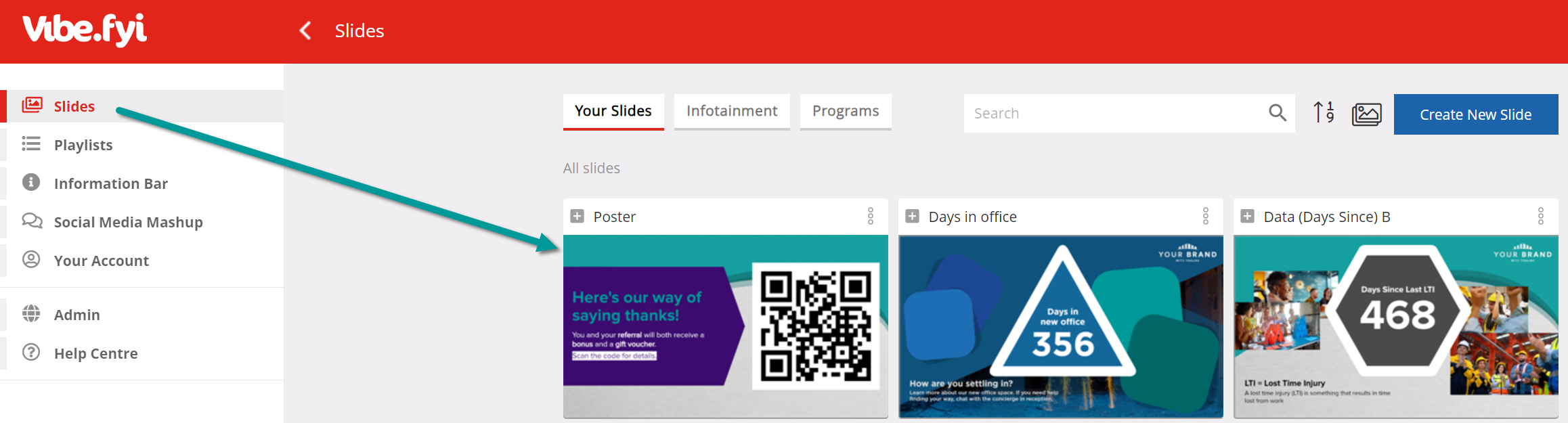
Task: Open Social Media Mashup section
Action: (142, 222)
